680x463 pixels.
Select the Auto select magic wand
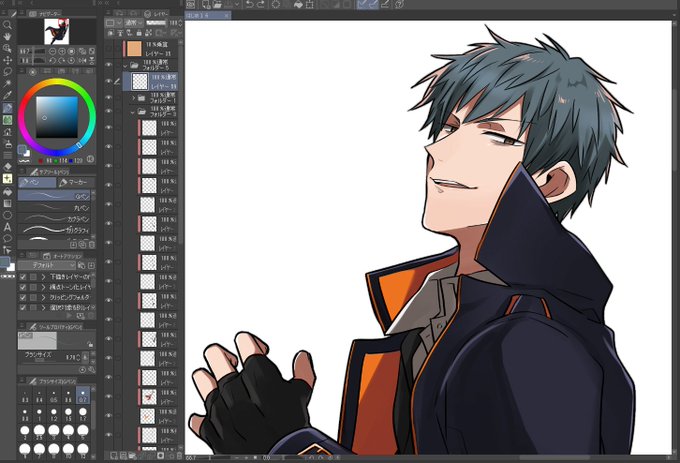click(7, 83)
